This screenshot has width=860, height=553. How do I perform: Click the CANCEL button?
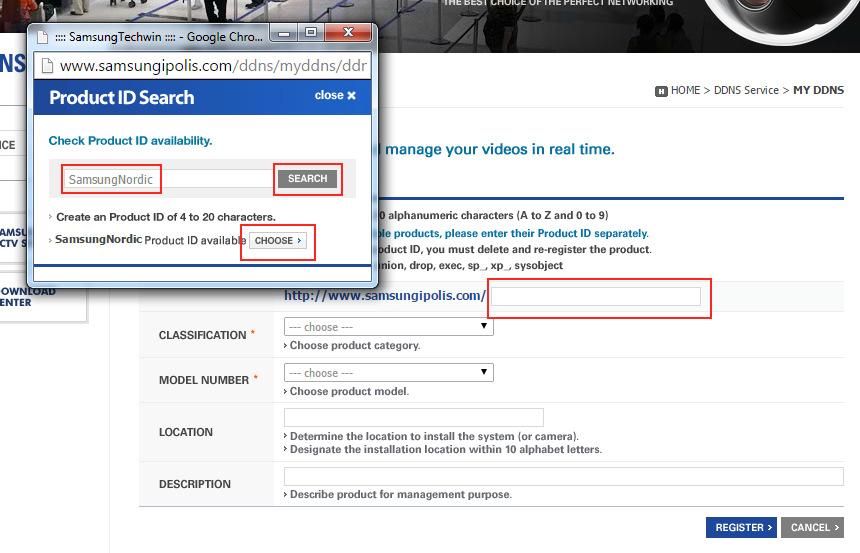point(812,527)
